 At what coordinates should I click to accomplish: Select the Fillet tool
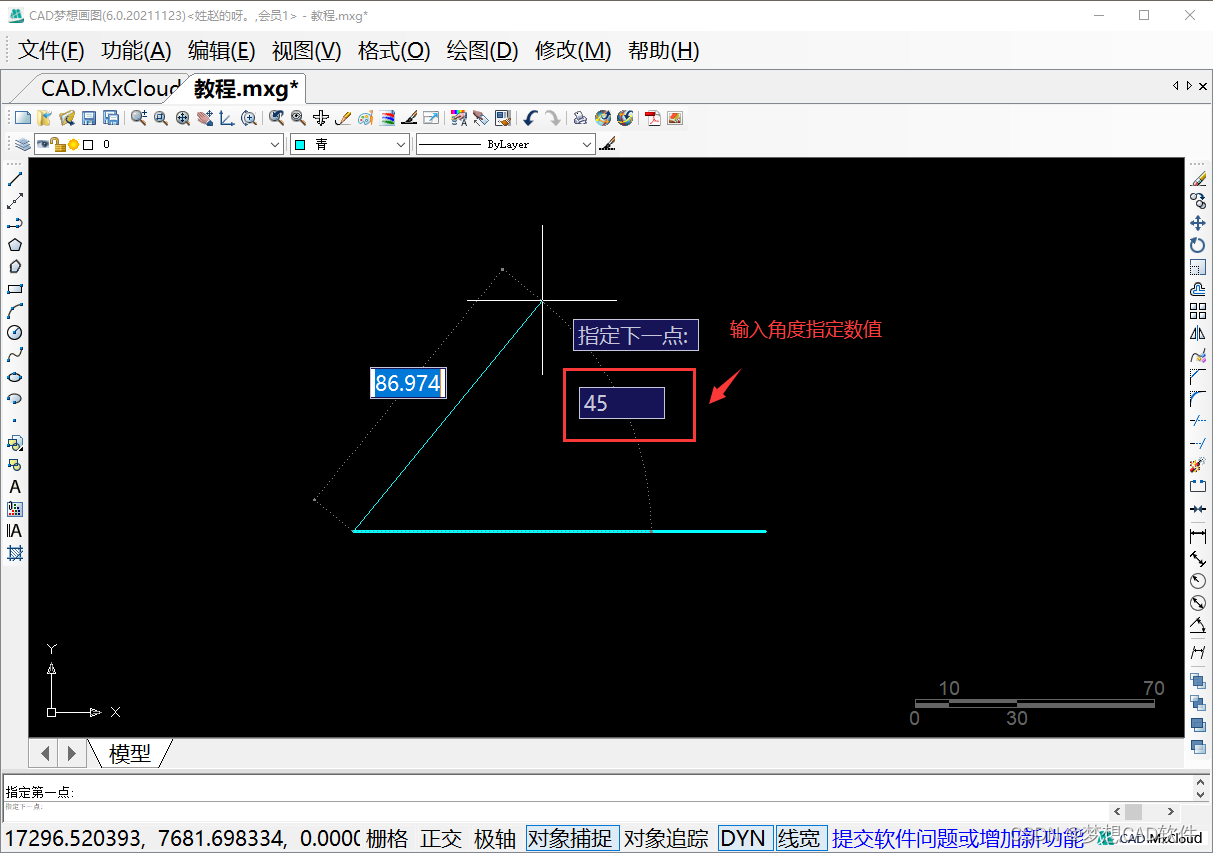point(1198,399)
